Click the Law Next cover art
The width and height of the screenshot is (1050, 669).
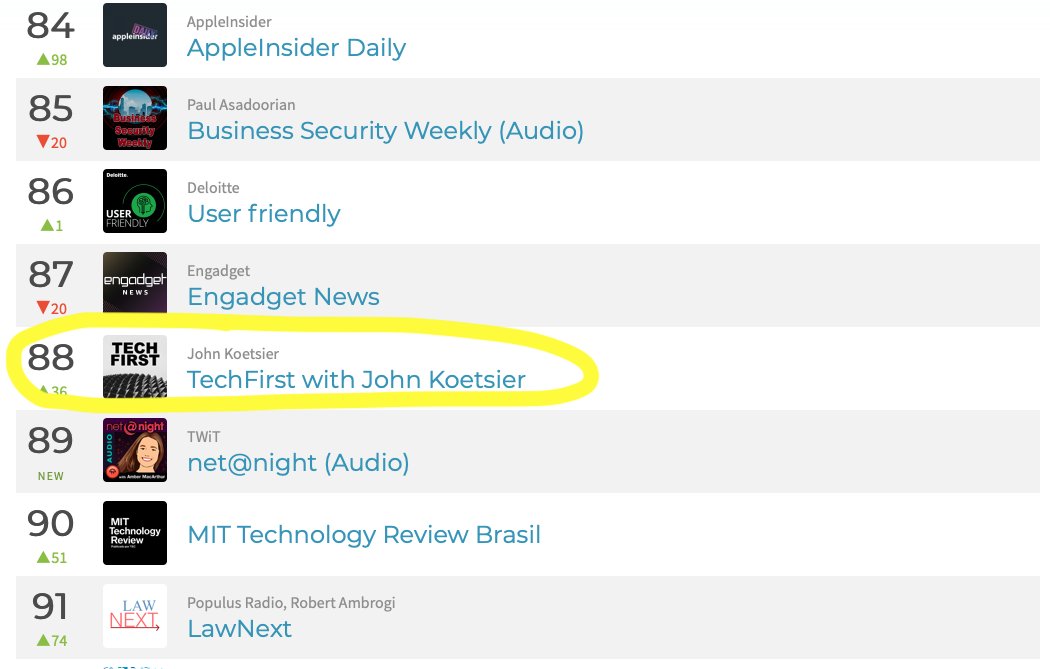[135, 616]
